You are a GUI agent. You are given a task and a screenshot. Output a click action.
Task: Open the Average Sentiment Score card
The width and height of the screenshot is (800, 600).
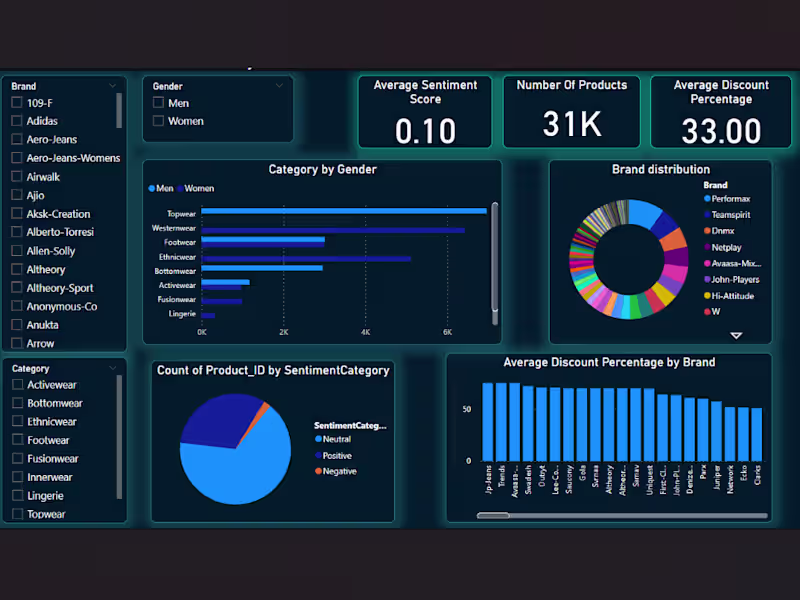[x=425, y=112]
